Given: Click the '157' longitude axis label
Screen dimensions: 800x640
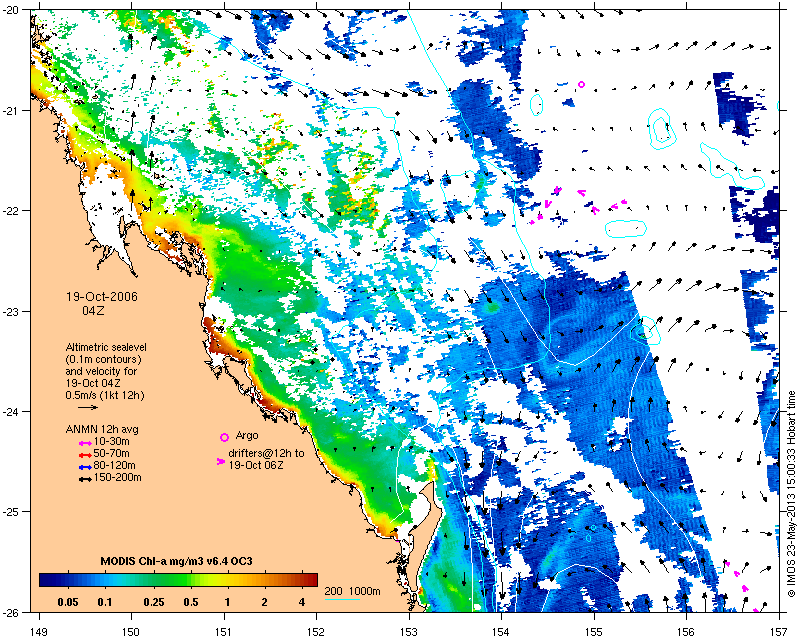Looking at the screenshot, I should [x=779, y=632].
